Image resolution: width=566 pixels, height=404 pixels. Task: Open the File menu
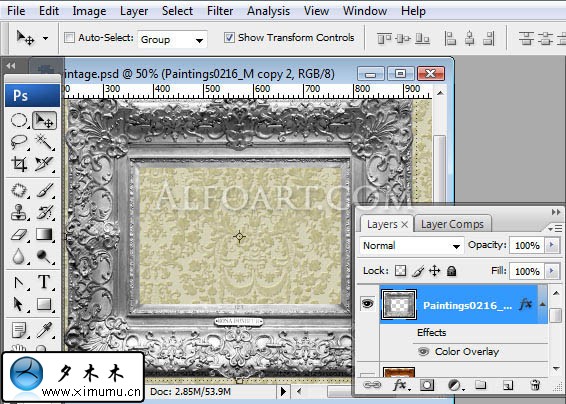pos(16,11)
